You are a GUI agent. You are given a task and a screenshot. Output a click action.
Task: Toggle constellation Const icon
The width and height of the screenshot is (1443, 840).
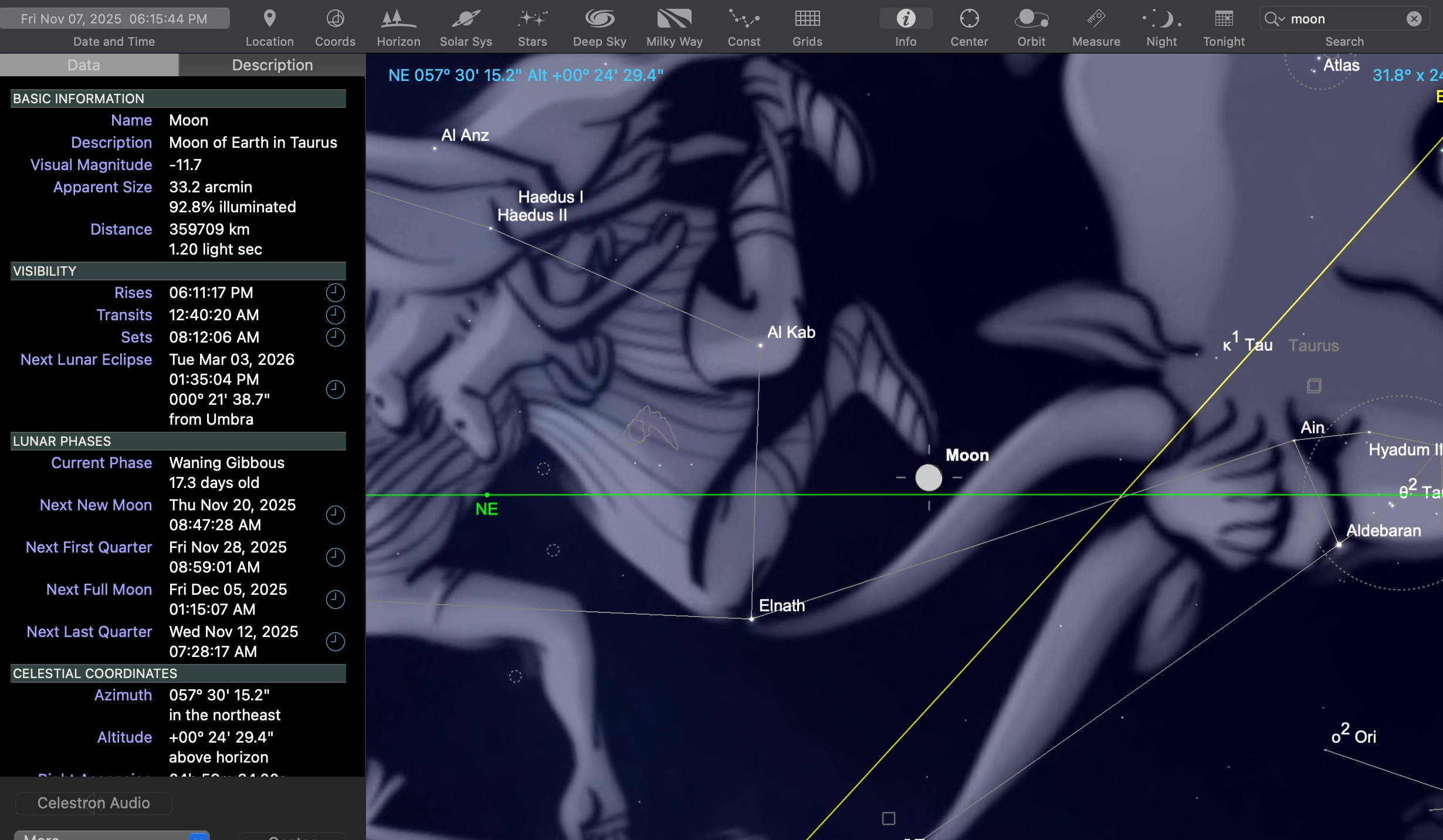tap(744, 19)
